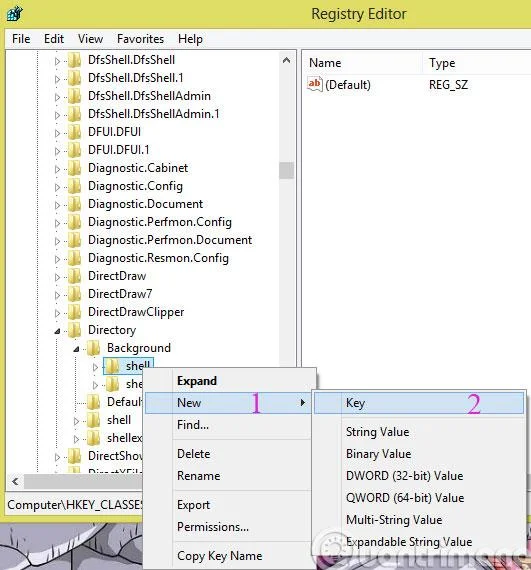531x570 pixels.
Task: Click folder icon of Diagnostic.Resmon.Config
Action: [75, 258]
